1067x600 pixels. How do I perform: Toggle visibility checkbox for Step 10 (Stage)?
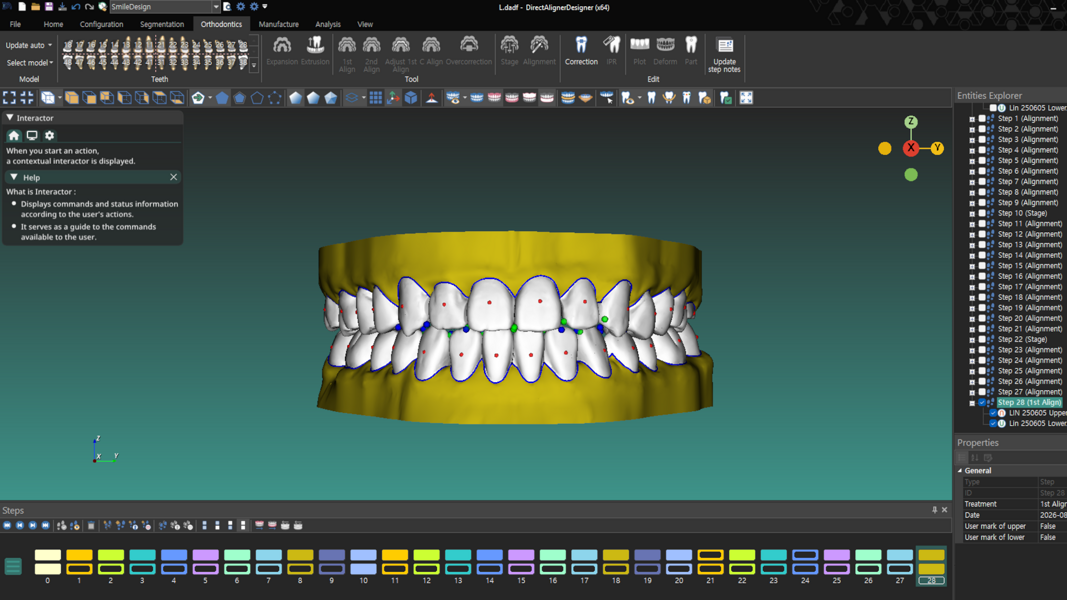click(982, 213)
